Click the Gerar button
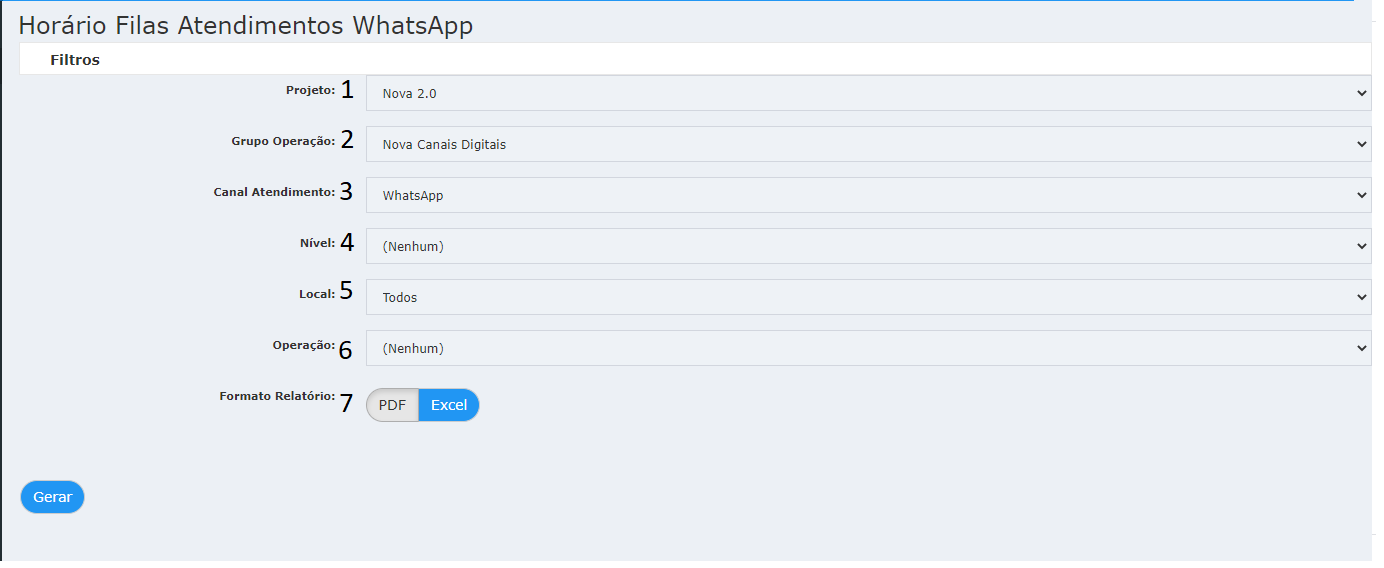The image size is (1384, 568). 52,497
